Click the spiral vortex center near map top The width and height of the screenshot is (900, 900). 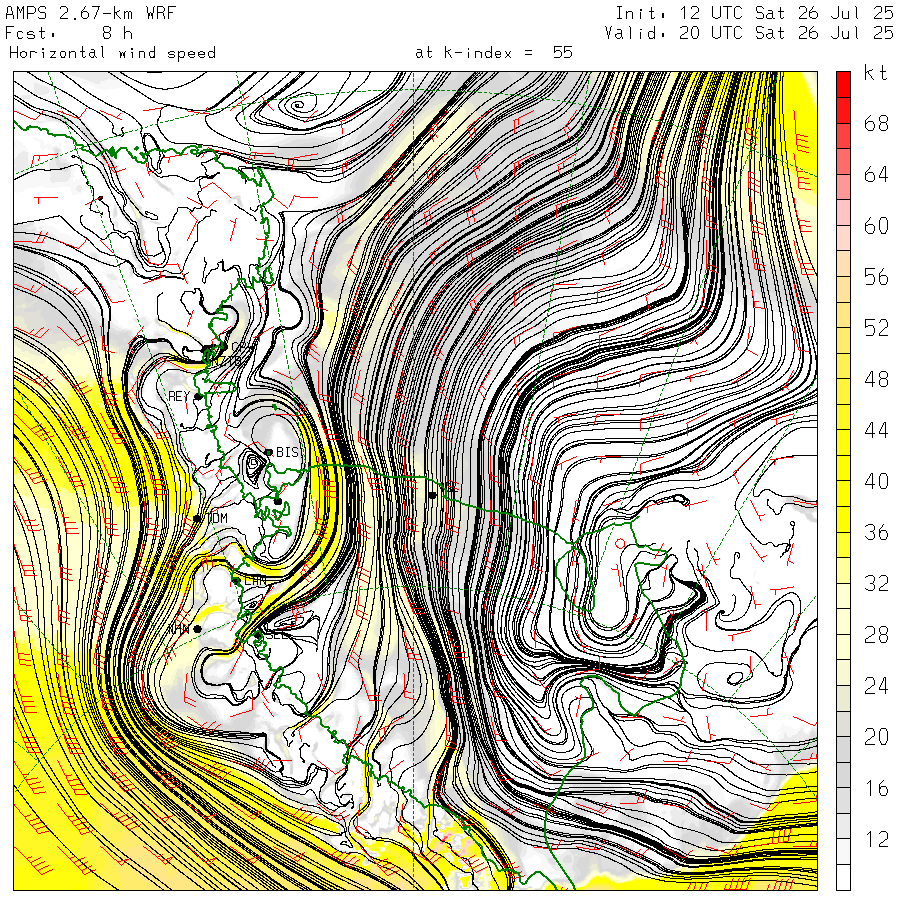pos(298,105)
